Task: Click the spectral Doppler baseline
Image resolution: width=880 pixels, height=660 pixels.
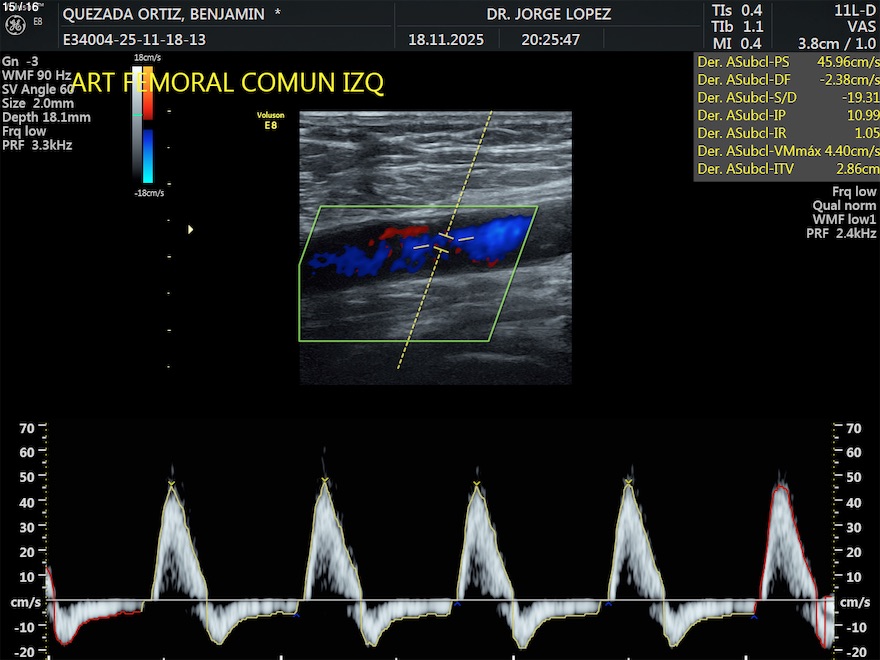Action: pos(440,601)
